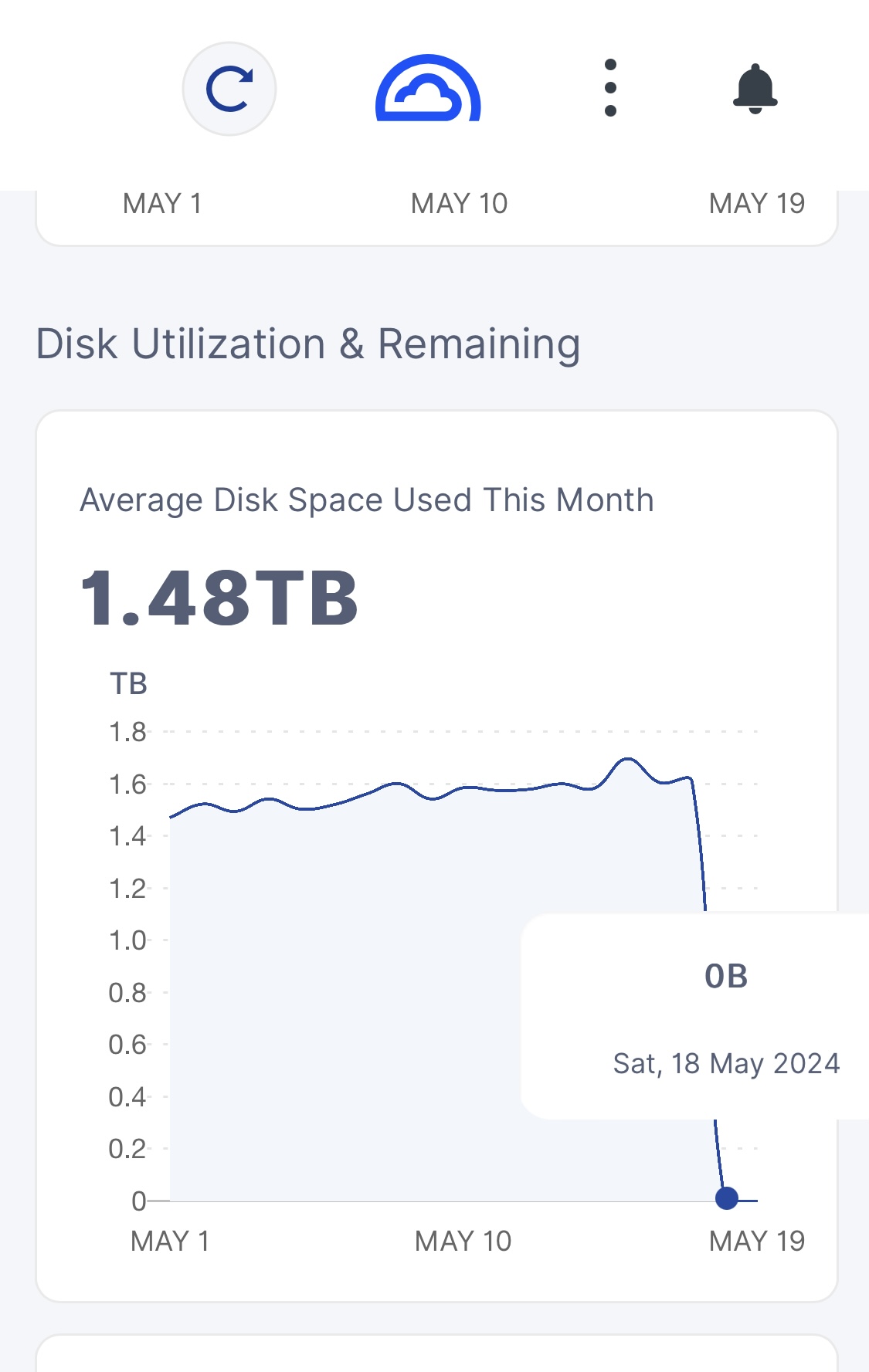The image size is (869, 1372).
Task: Click the Disk Utilization & Remaining heading
Action: click(308, 344)
